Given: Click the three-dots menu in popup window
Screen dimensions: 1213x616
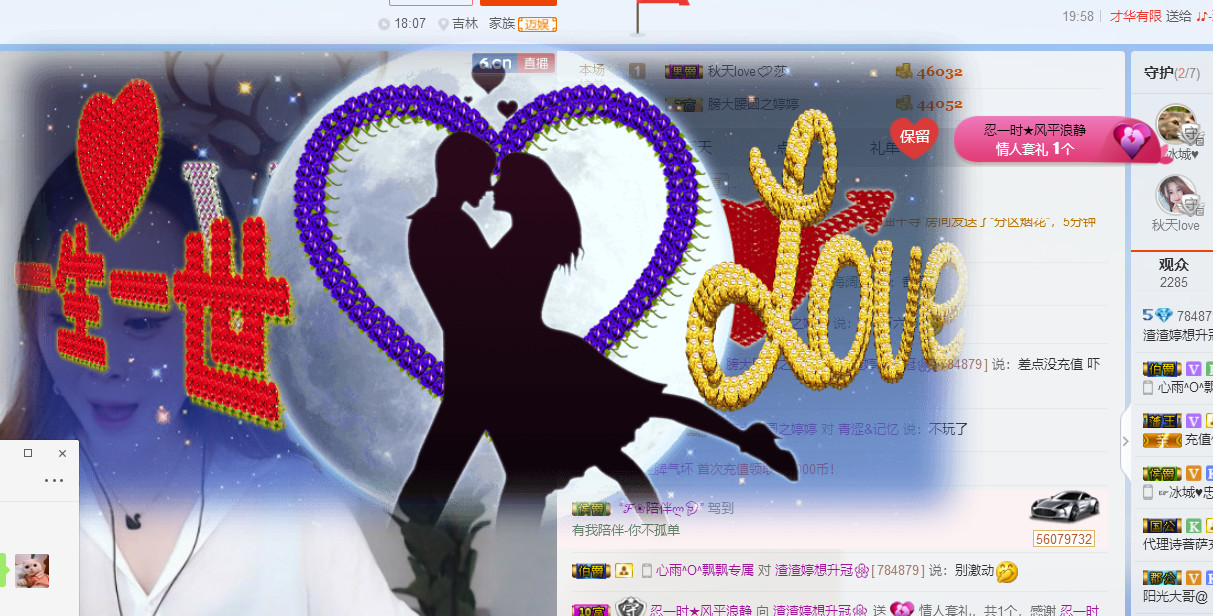Looking at the screenshot, I should [x=54, y=480].
